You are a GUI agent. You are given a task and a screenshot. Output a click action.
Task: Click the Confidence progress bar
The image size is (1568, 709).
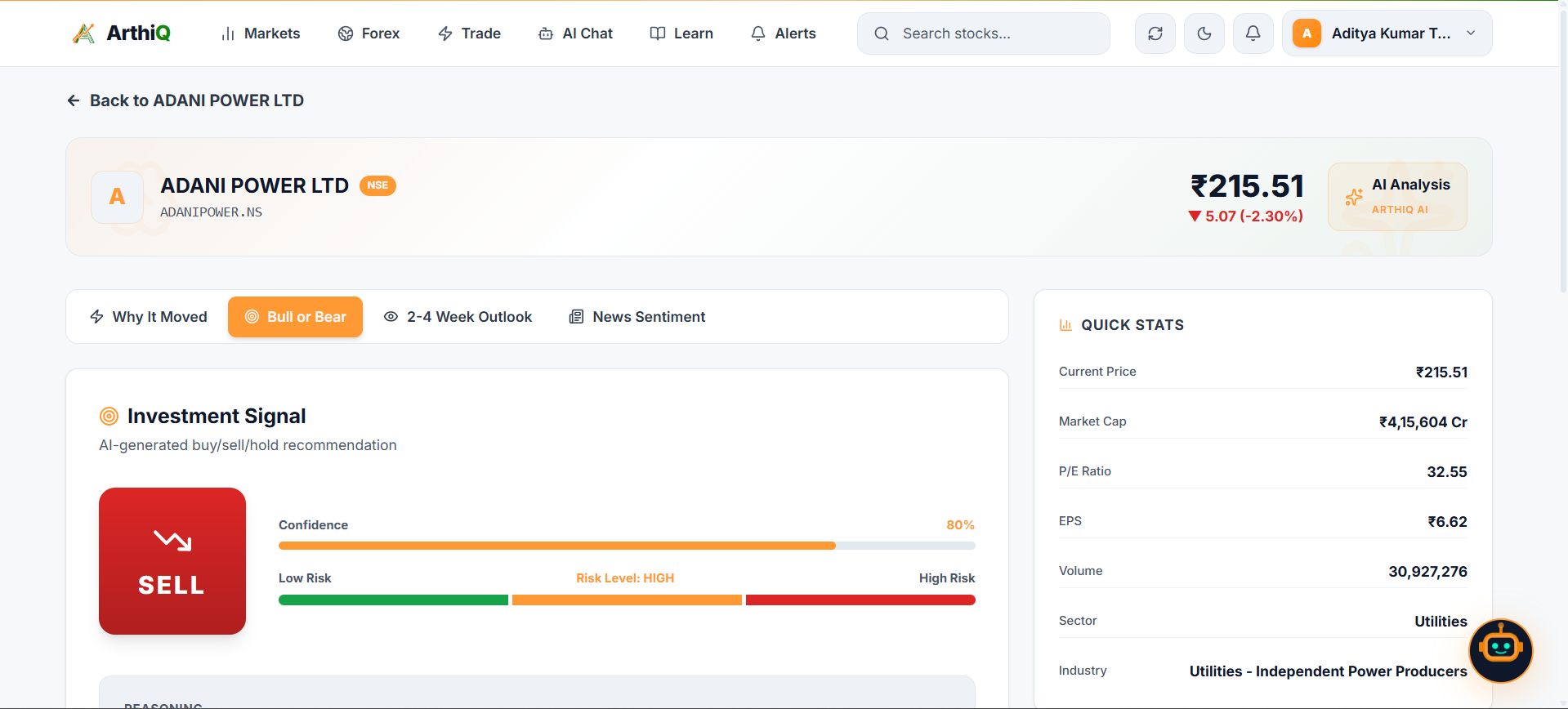click(627, 546)
